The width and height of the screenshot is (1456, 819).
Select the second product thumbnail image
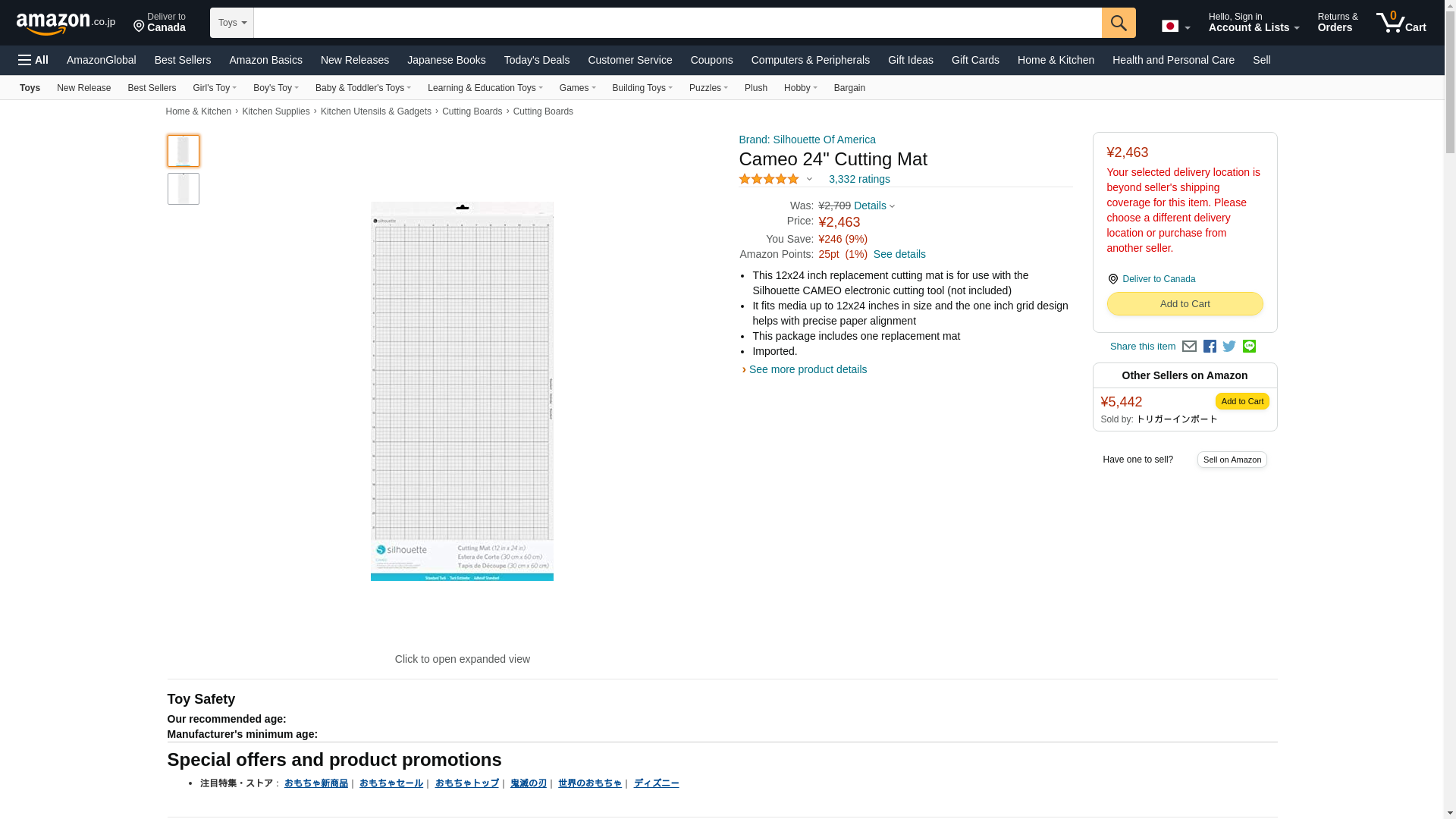coord(183,189)
